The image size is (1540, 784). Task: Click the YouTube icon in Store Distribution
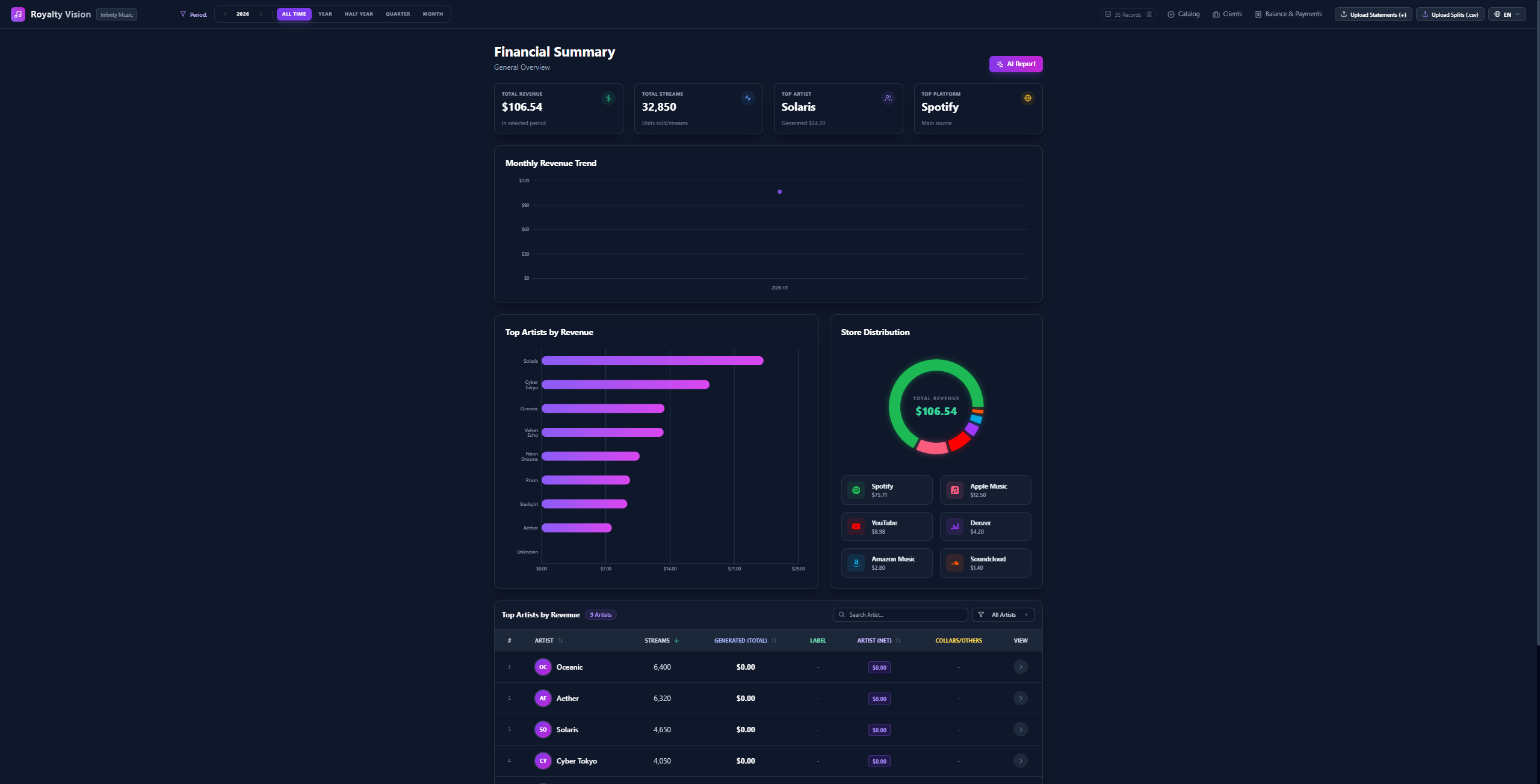[856, 526]
